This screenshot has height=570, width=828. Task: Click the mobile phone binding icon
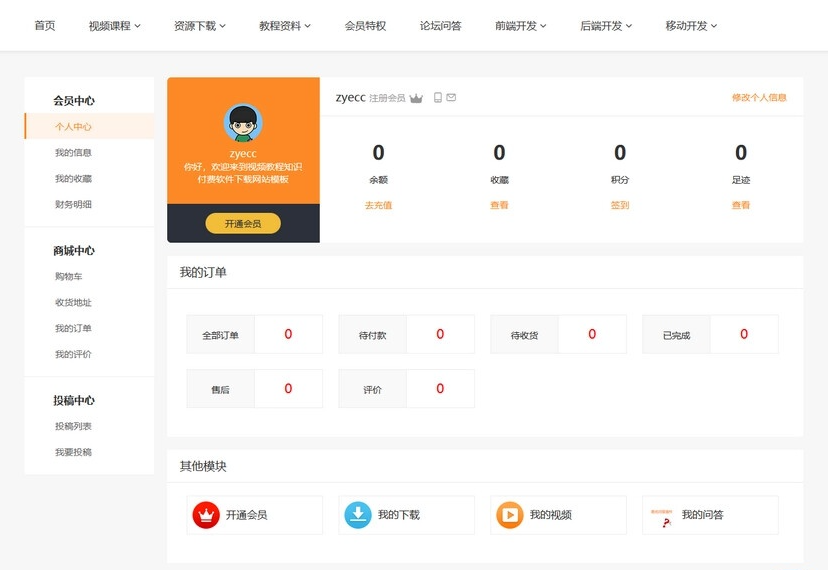[x=438, y=97]
